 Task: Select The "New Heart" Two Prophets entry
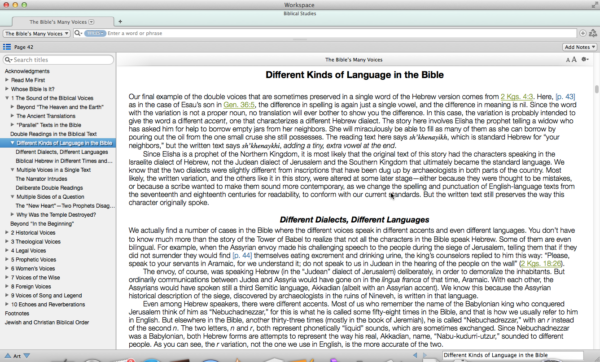click(65, 205)
